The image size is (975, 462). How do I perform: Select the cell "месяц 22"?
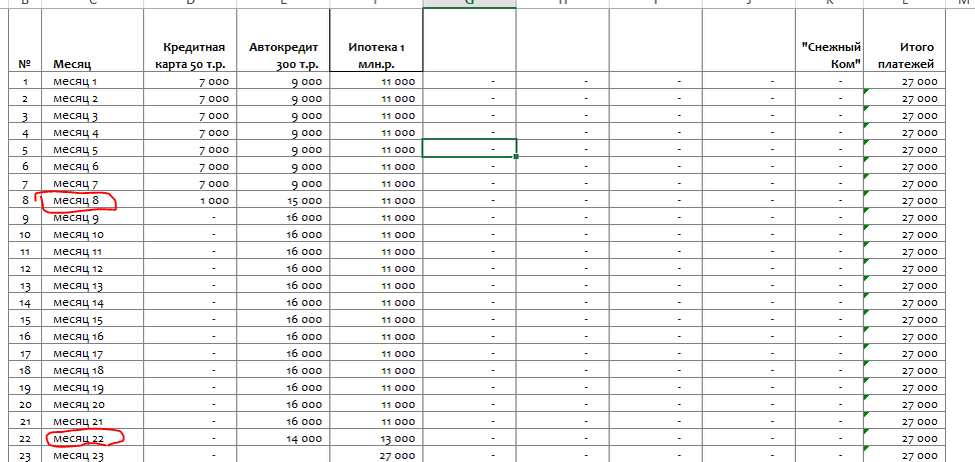[92, 438]
